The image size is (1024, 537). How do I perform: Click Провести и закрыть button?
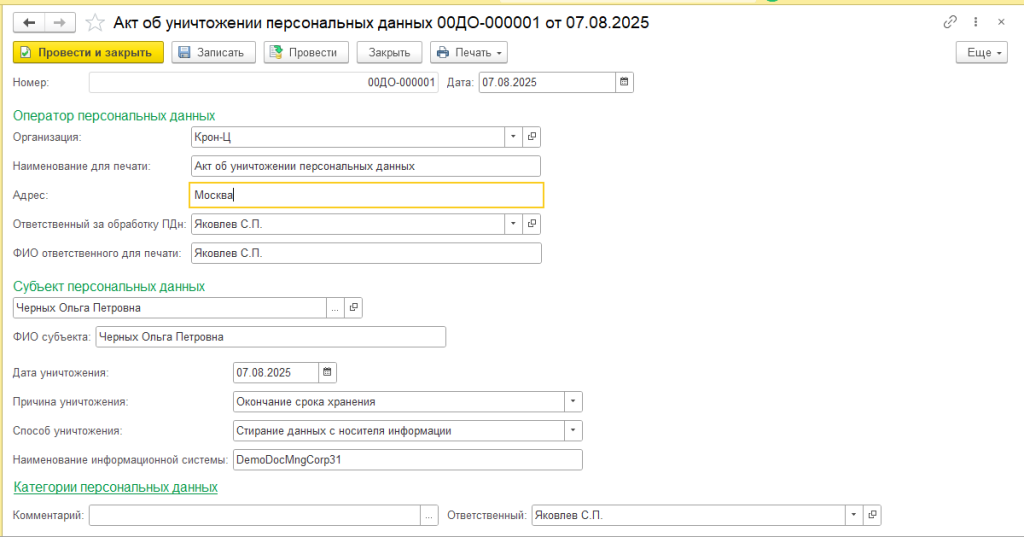[x=87, y=52]
